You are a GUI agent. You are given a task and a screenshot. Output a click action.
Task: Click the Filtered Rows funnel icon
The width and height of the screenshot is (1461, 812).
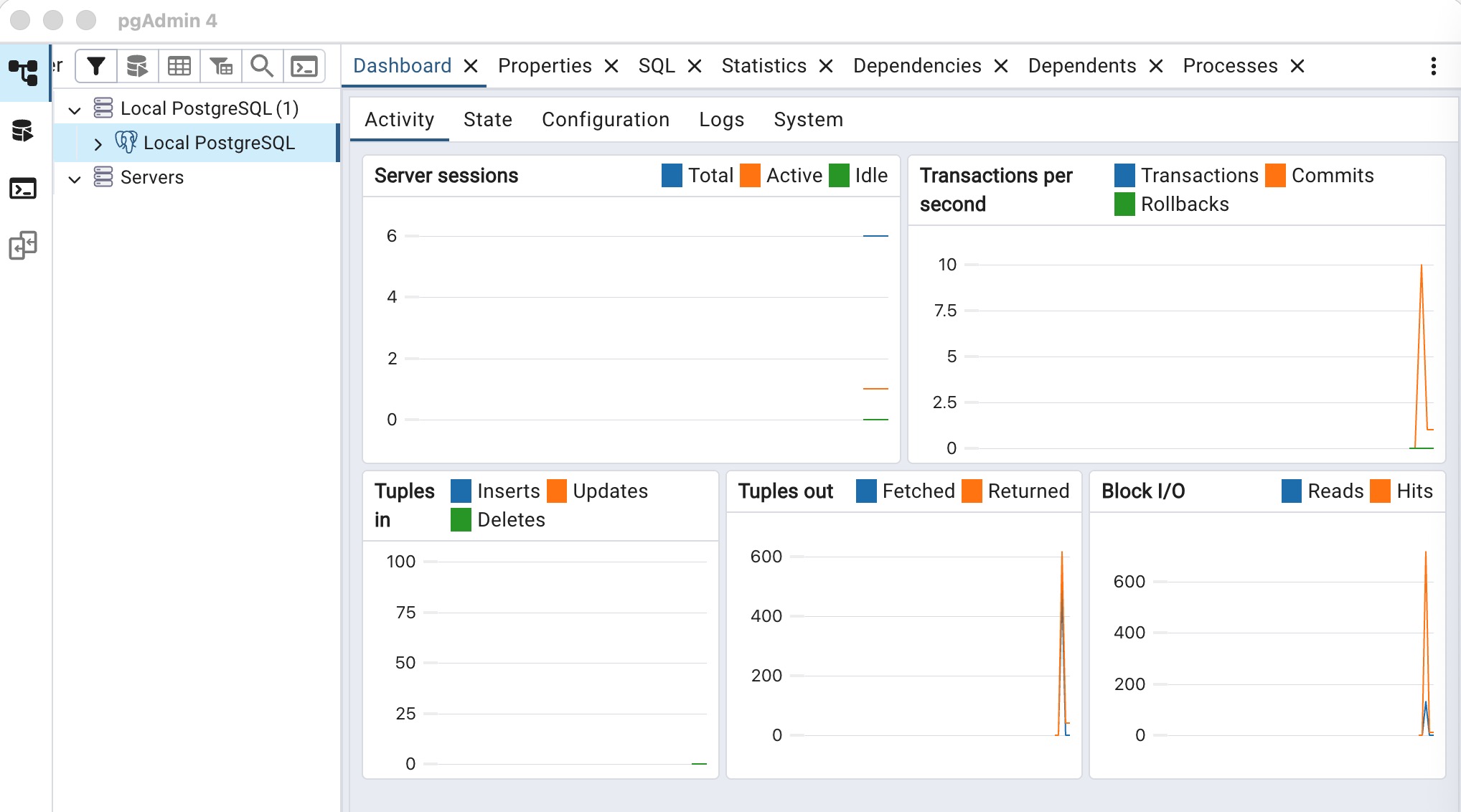click(220, 67)
